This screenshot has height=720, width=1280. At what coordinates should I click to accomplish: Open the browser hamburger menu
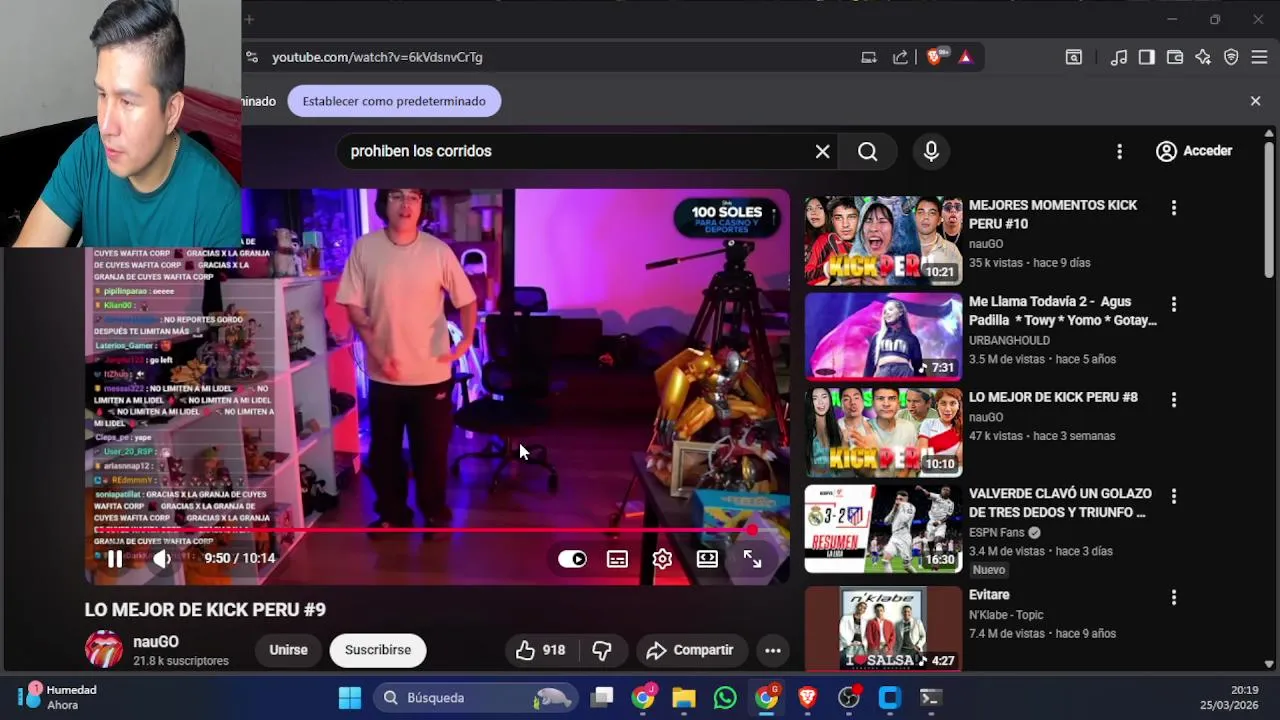(x=1259, y=57)
